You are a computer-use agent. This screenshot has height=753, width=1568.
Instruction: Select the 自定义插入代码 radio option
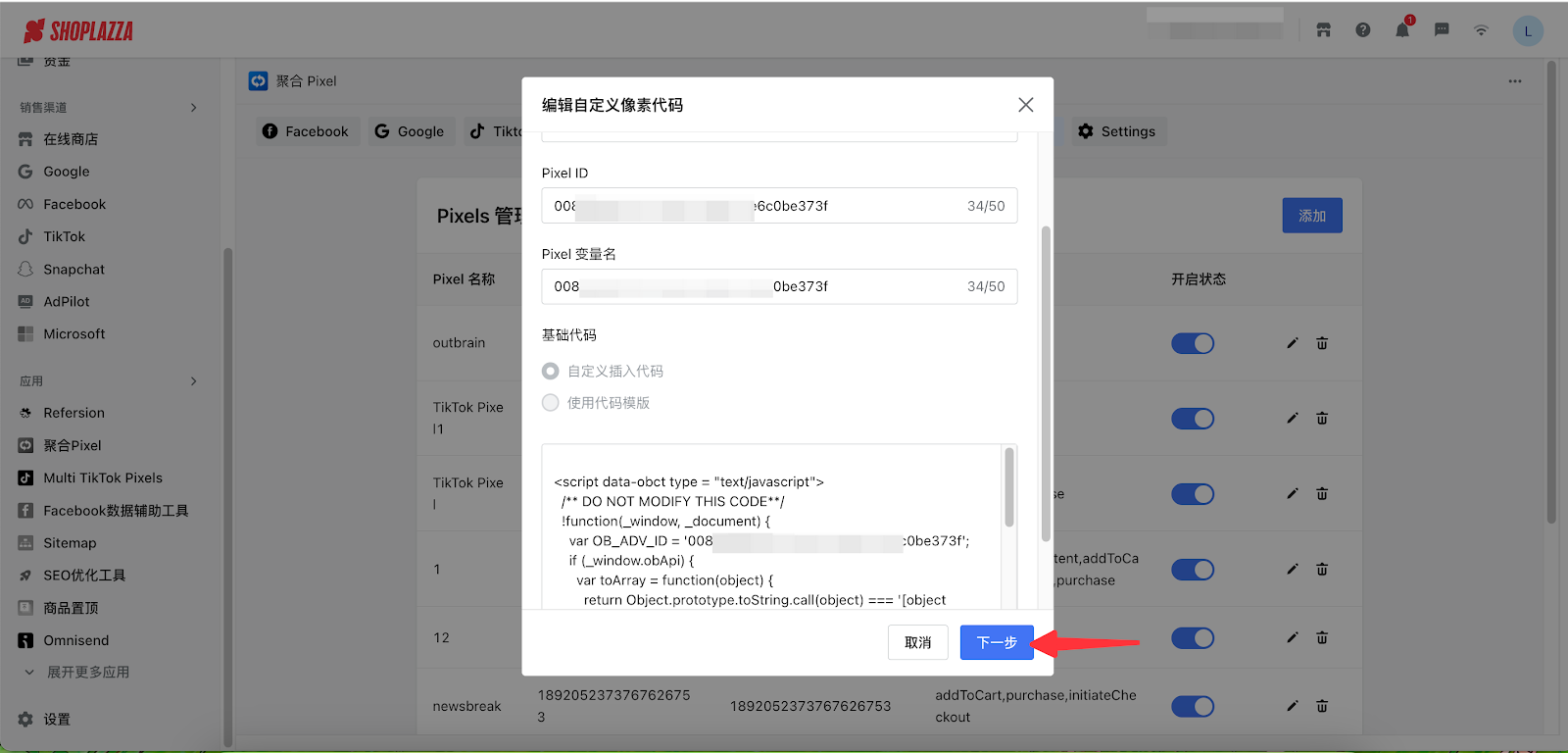551,372
